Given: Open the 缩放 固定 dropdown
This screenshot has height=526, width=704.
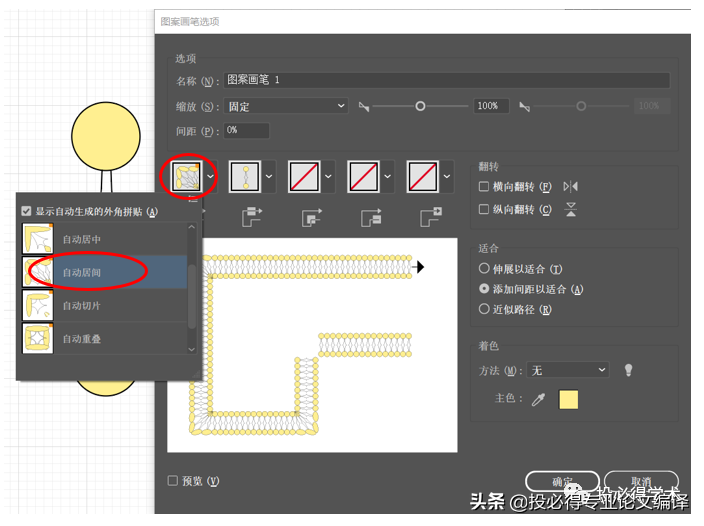Looking at the screenshot, I should click(x=286, y=106).
